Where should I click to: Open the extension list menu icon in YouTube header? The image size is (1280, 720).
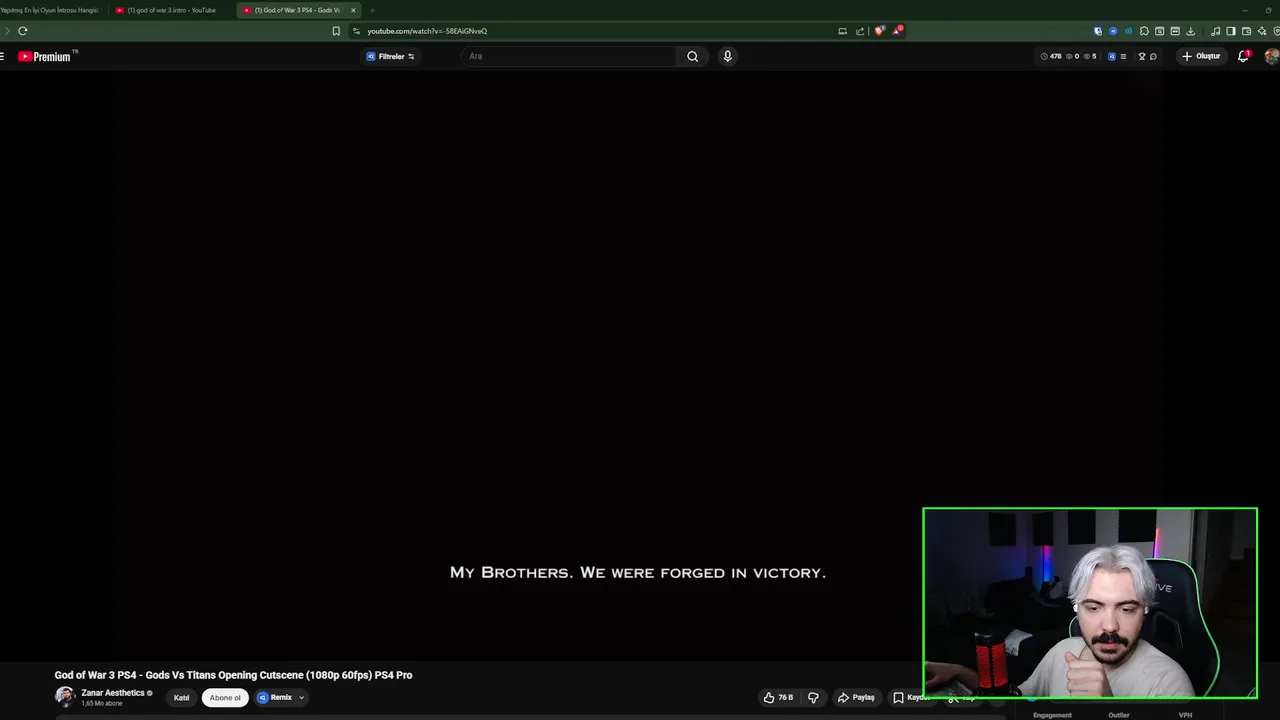1123,57
